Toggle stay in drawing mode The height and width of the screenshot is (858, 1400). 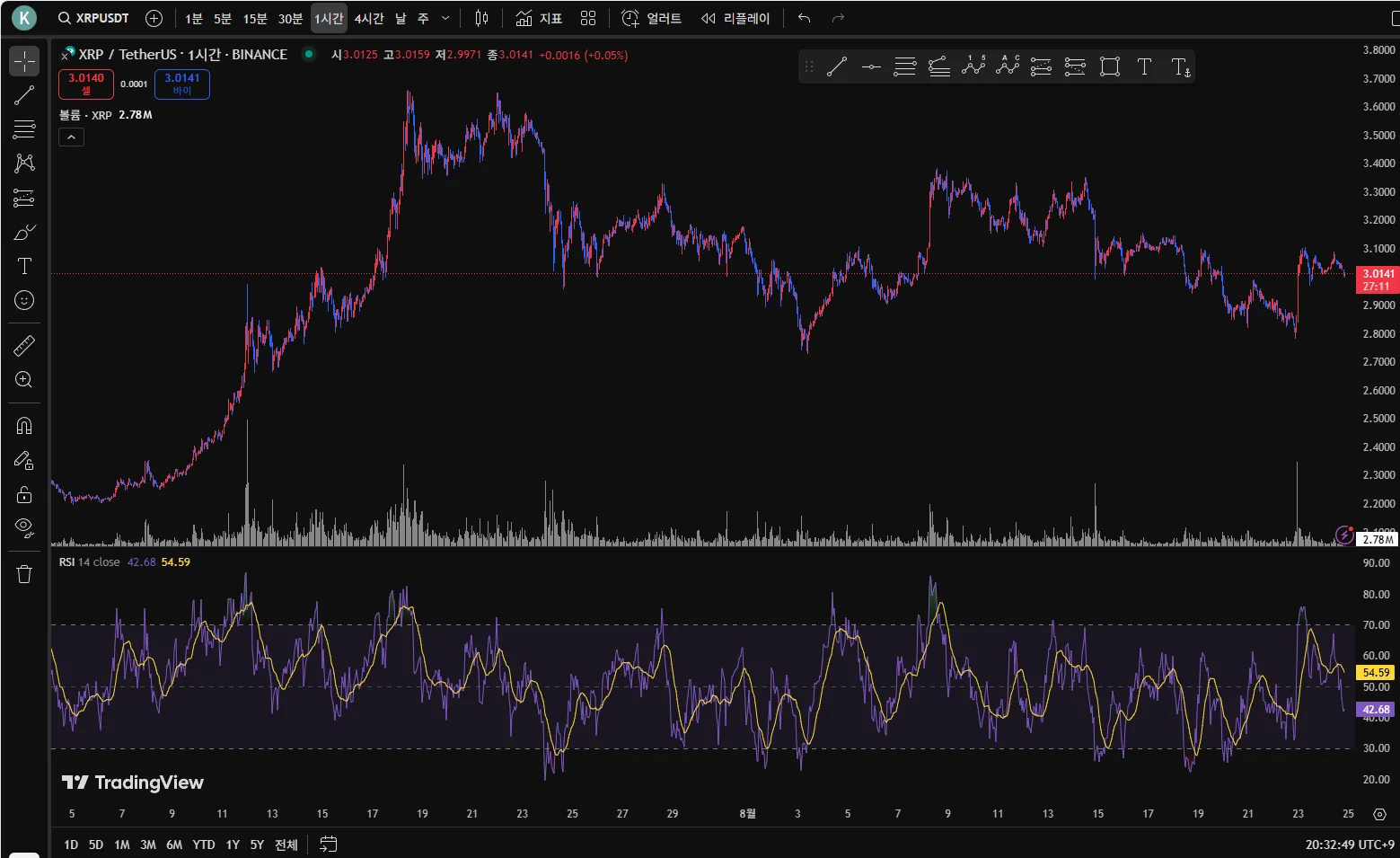point(24,460)
